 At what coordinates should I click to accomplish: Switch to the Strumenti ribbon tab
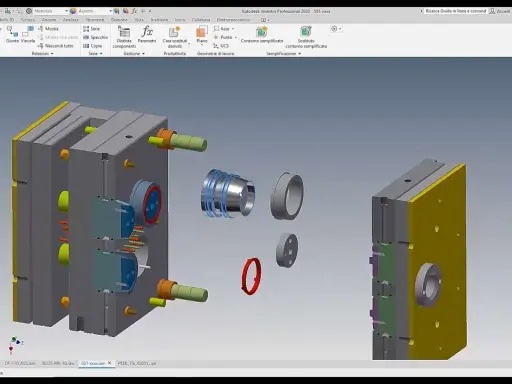pos(95,20)
